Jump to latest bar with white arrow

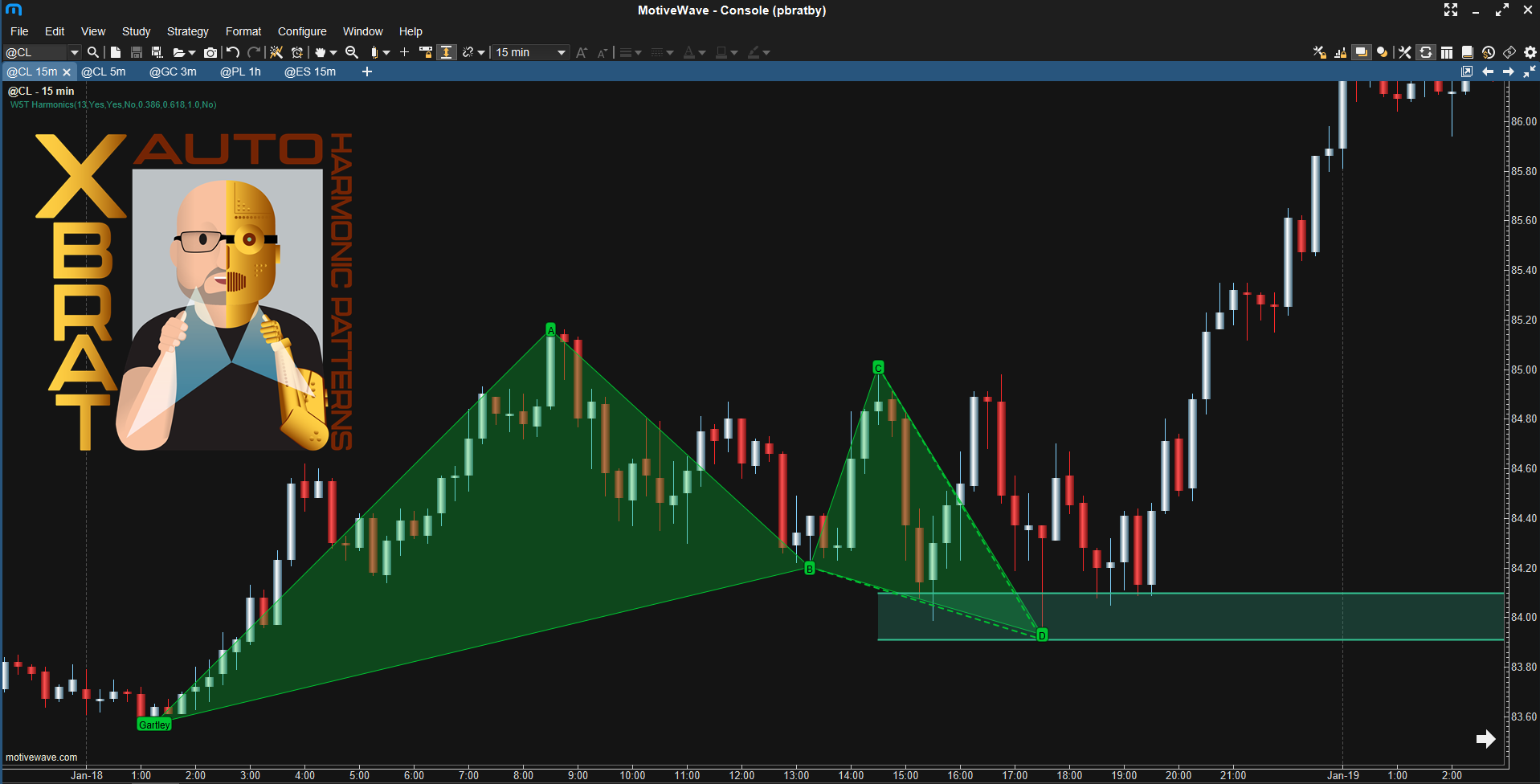(x=1485, y=739)
